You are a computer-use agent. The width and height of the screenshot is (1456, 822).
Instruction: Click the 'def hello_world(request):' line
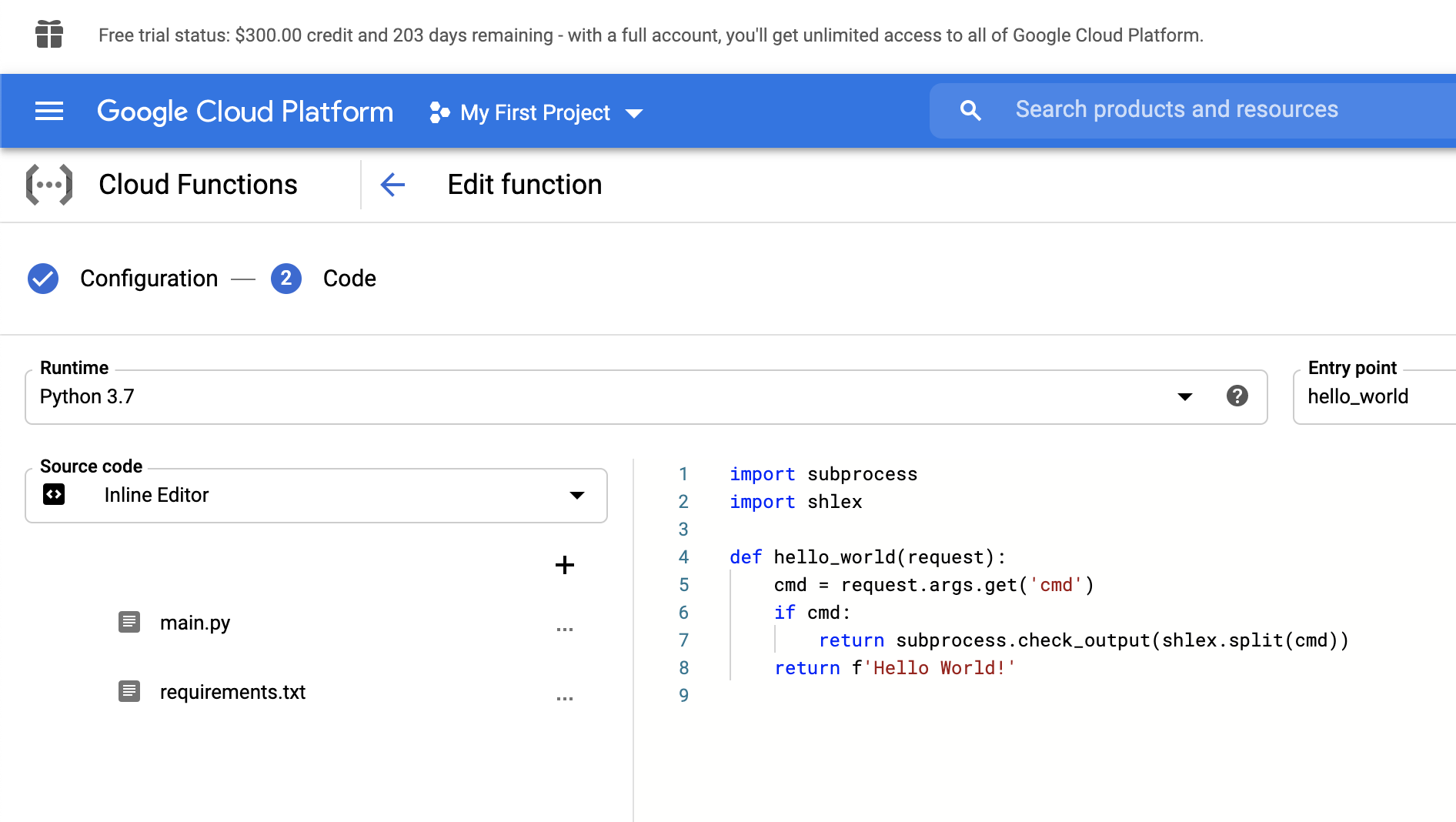pos(867,557)
